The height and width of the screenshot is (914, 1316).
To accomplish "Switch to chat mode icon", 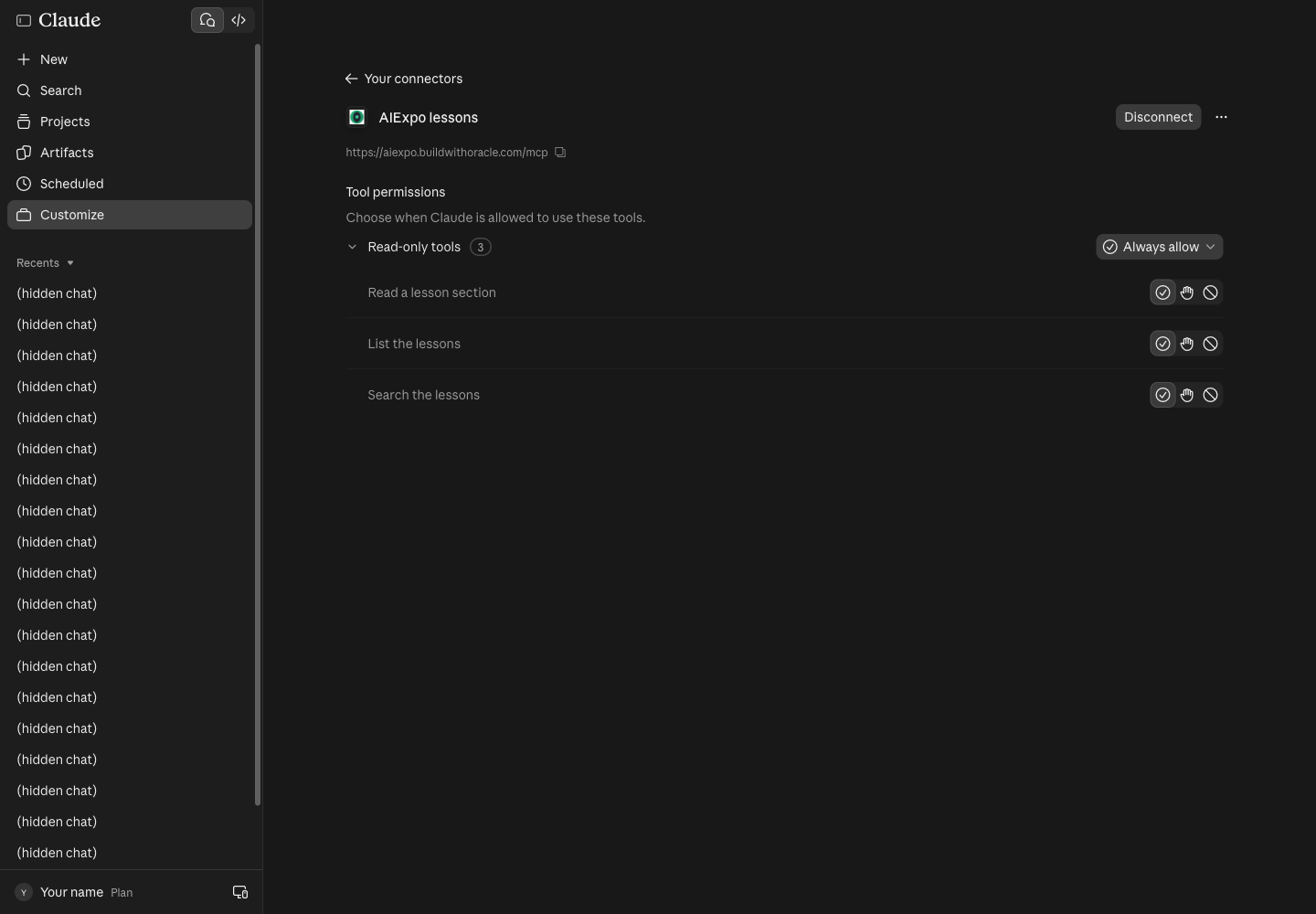I will [x=207, y=20].
